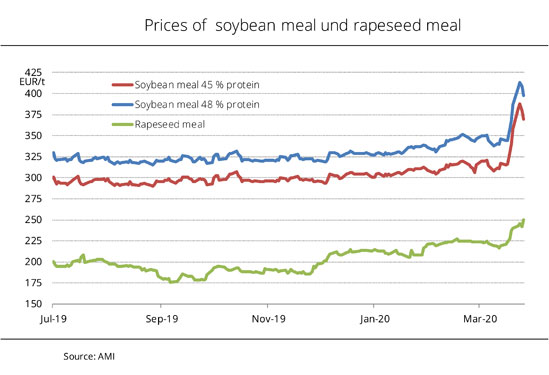Viewport: 549px width, 375px height.
Task: Click the Nov-19 x-axis label
Action: point(269,319)
